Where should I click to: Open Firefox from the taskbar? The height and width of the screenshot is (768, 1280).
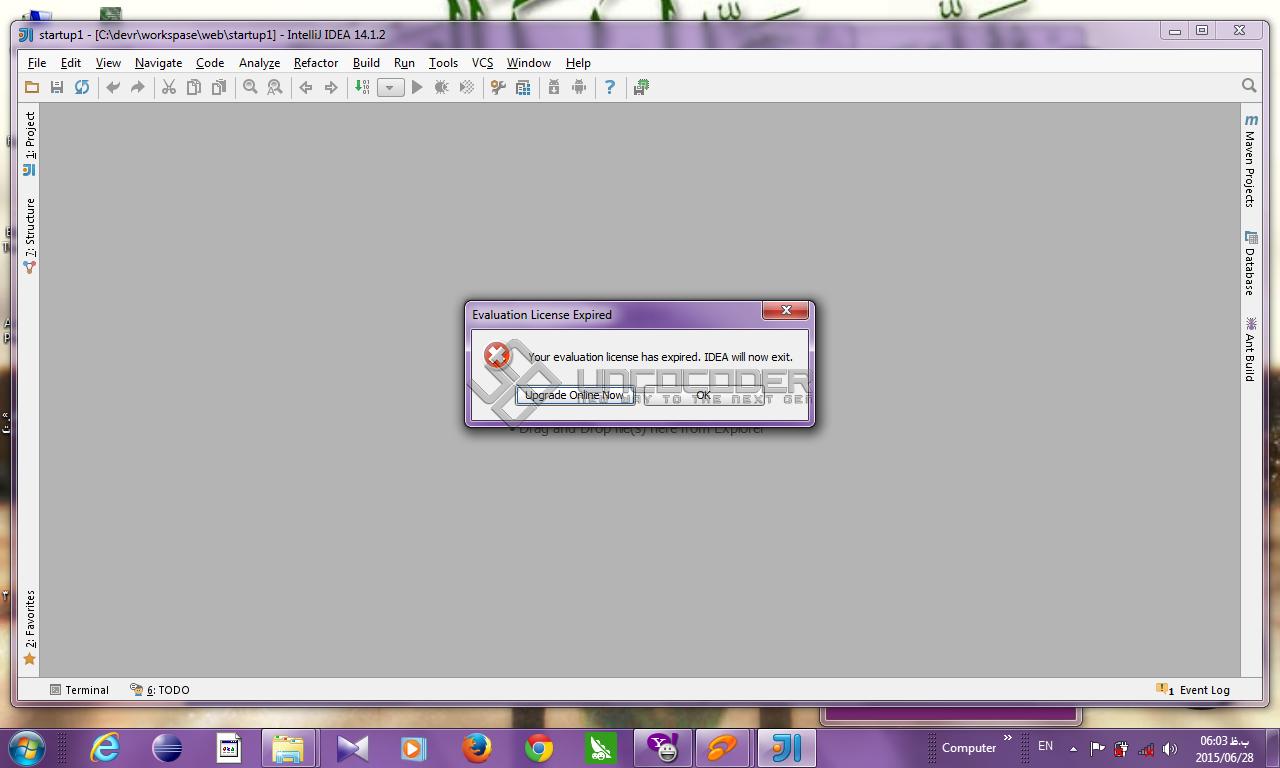[477, 748]
